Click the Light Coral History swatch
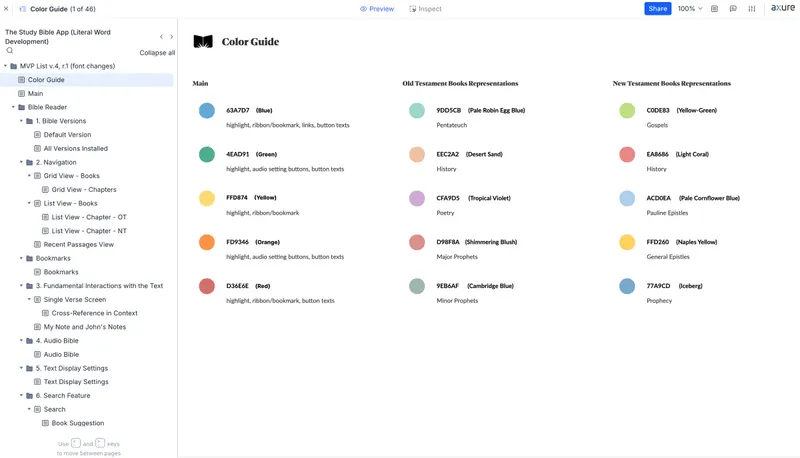800x458 pixels. point(627,154)
